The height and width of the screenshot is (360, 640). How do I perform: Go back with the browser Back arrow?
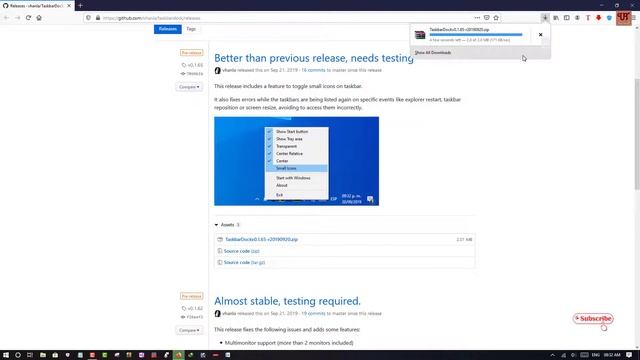[6, 18]
